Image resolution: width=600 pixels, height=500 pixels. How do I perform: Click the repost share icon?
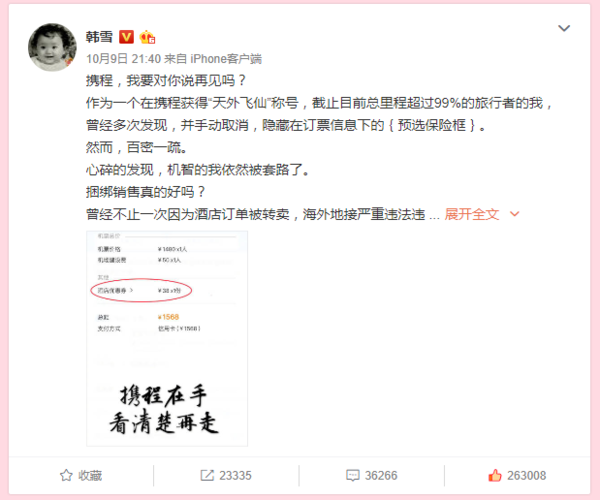click(x=207, y=476)
